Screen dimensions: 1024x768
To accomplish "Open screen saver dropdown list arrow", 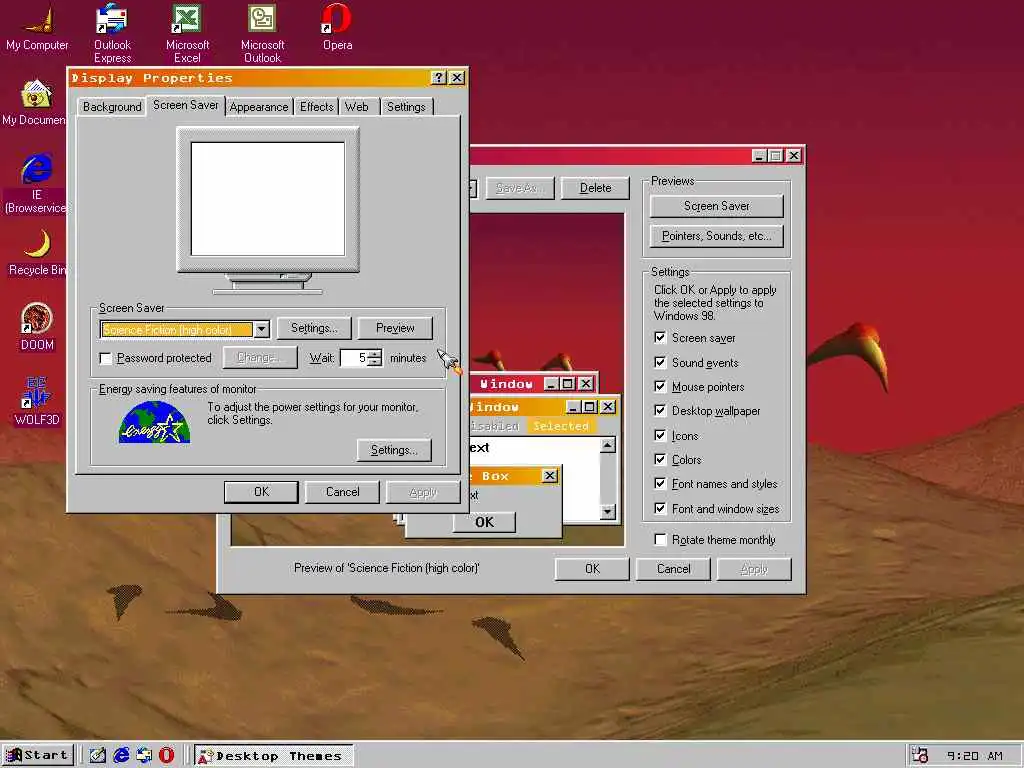I will click(x=261, y=329).
